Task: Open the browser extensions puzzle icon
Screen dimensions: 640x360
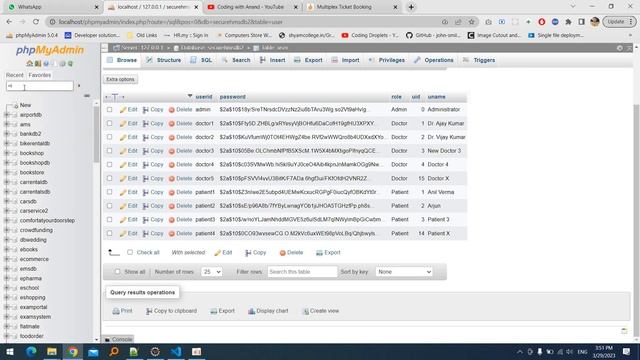Action: pos(568,22)
